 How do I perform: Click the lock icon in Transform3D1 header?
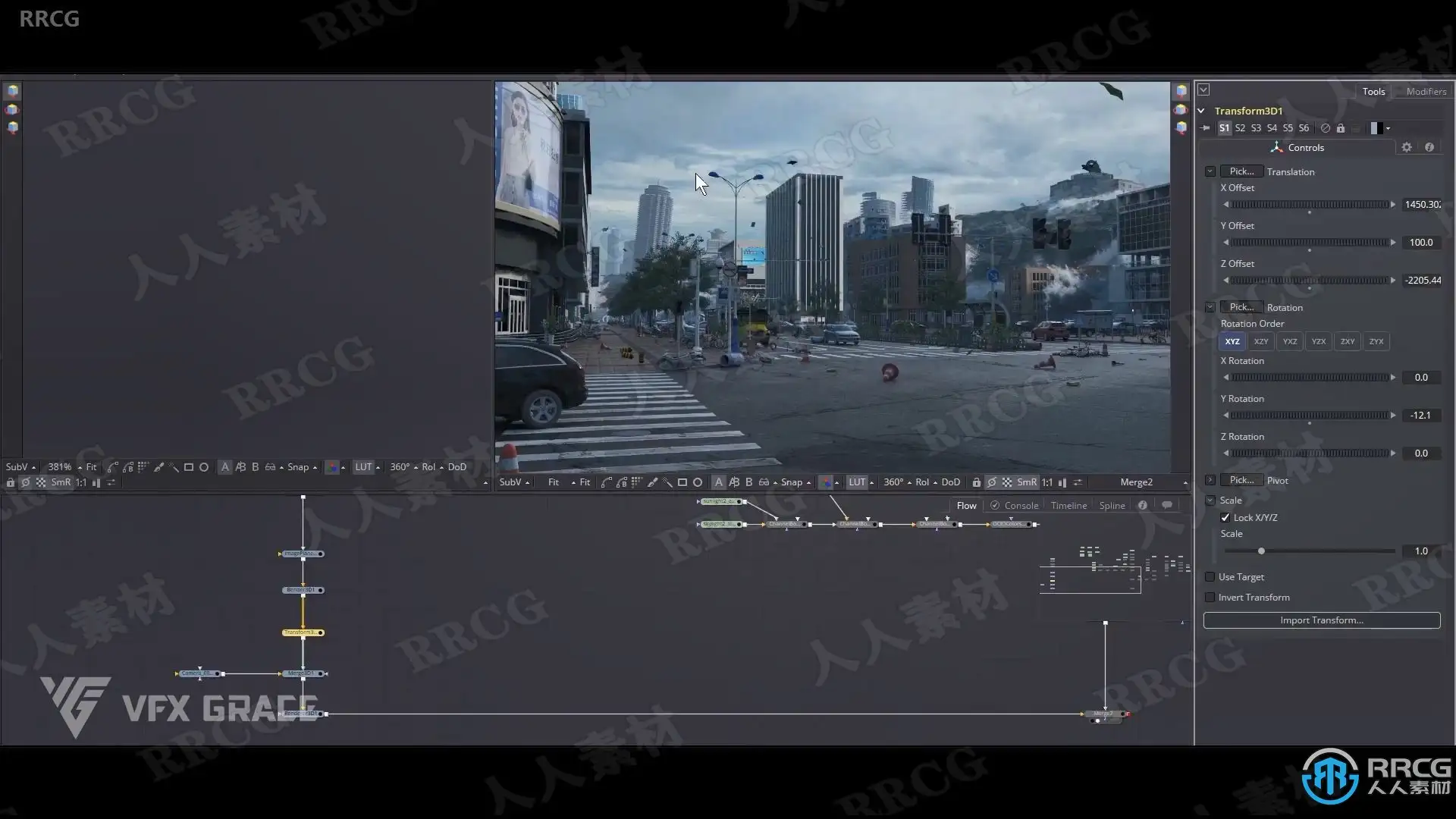(x=1341, y=128)
